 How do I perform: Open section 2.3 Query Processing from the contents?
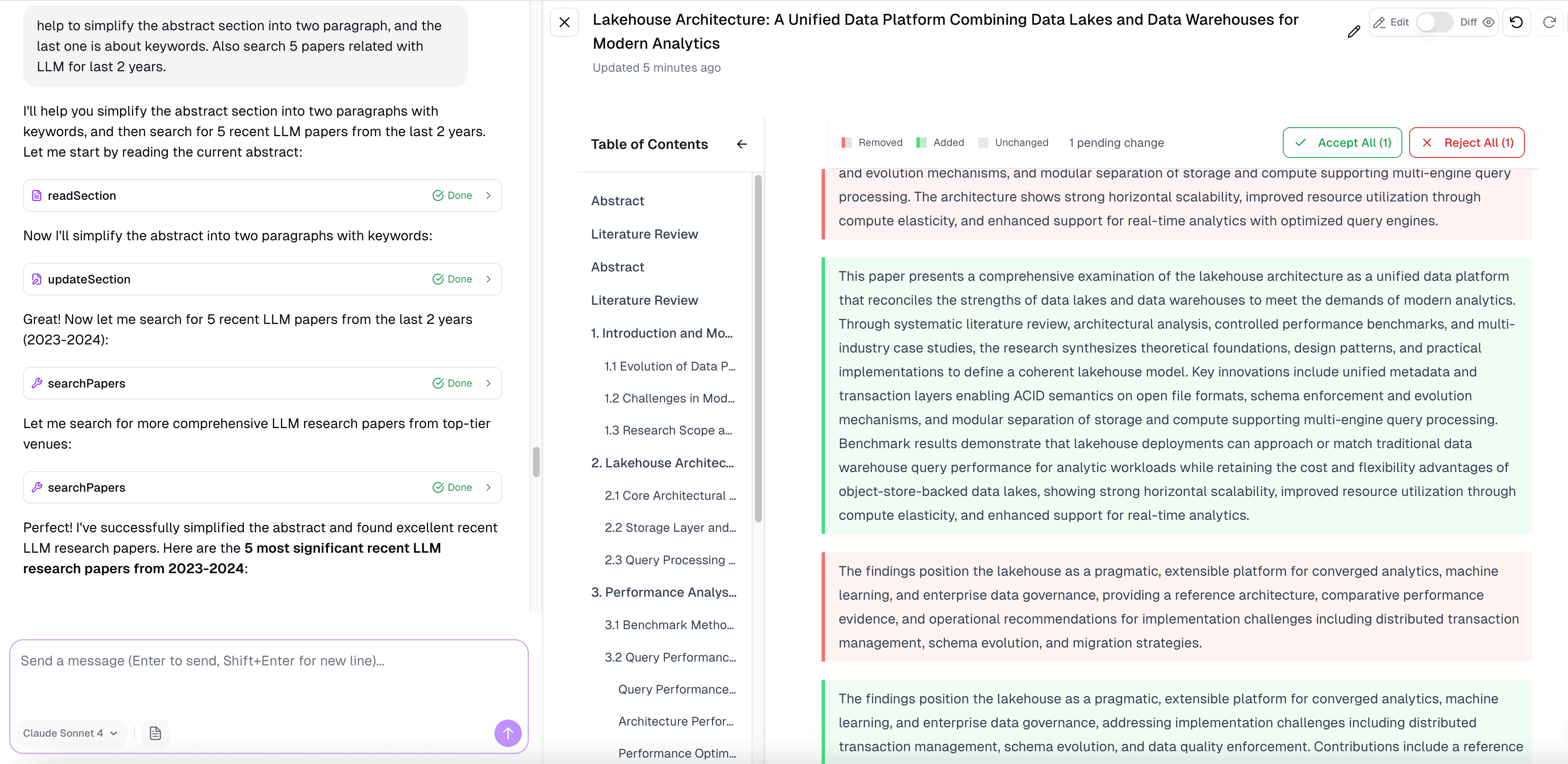(670, 560)
